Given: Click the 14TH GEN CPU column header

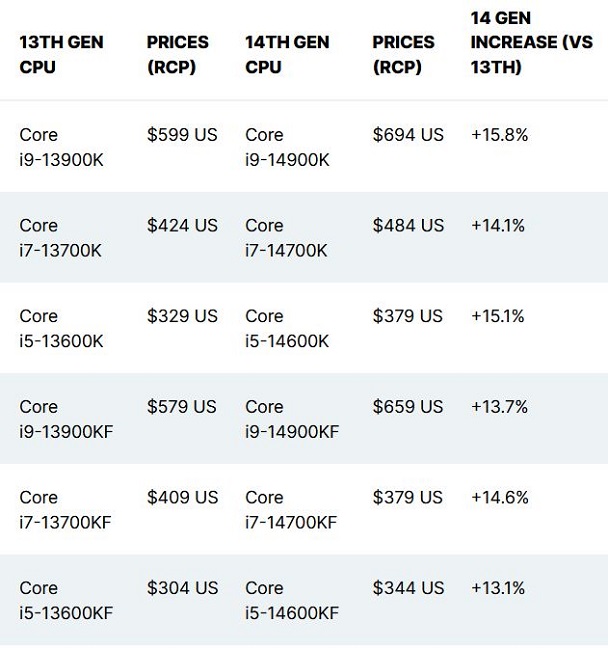Looking at the screenshot, I should coord(287,55).
